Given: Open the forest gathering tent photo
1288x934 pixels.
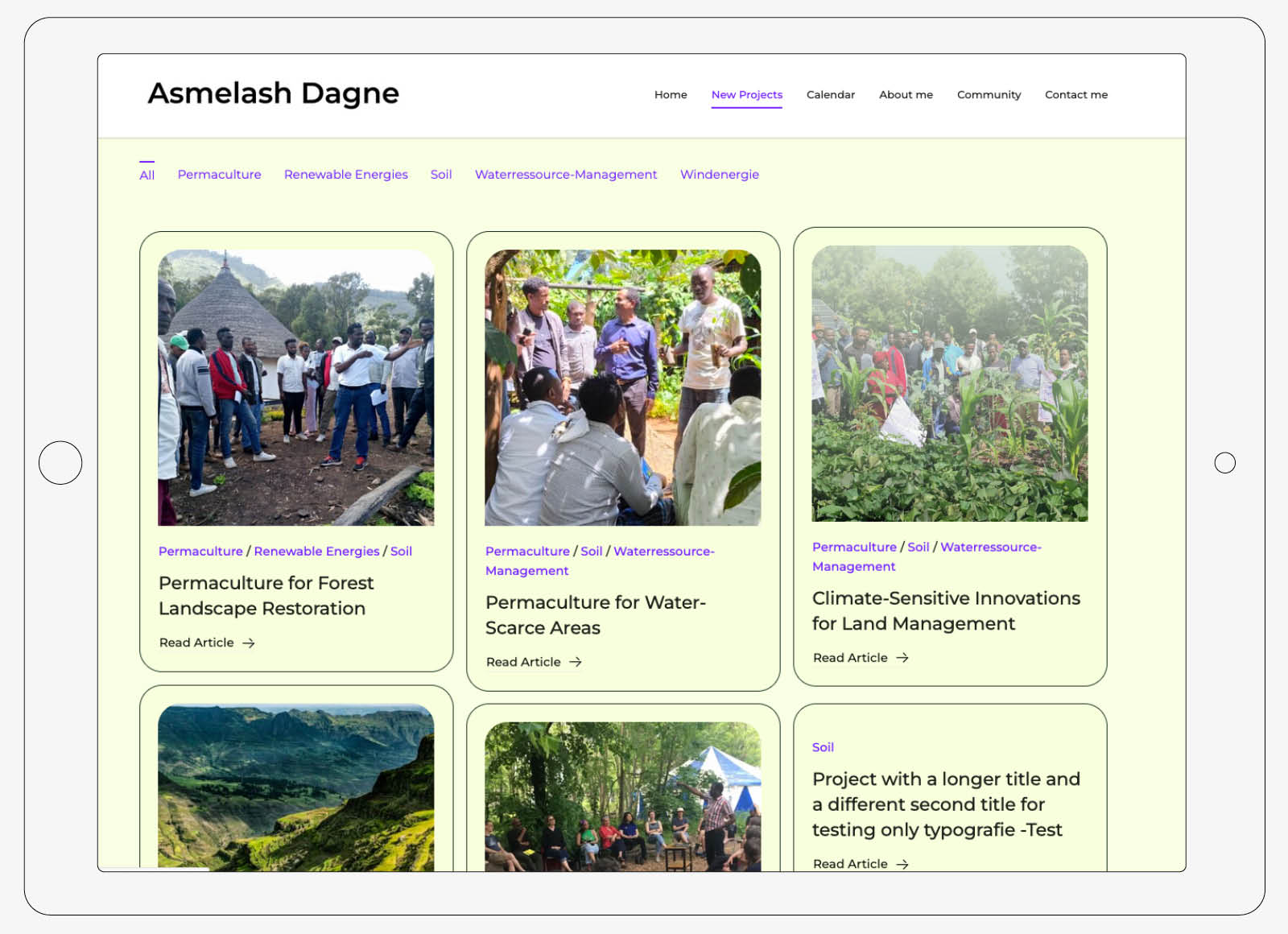Looking at the screenshot, I should [x=623, y=796].
